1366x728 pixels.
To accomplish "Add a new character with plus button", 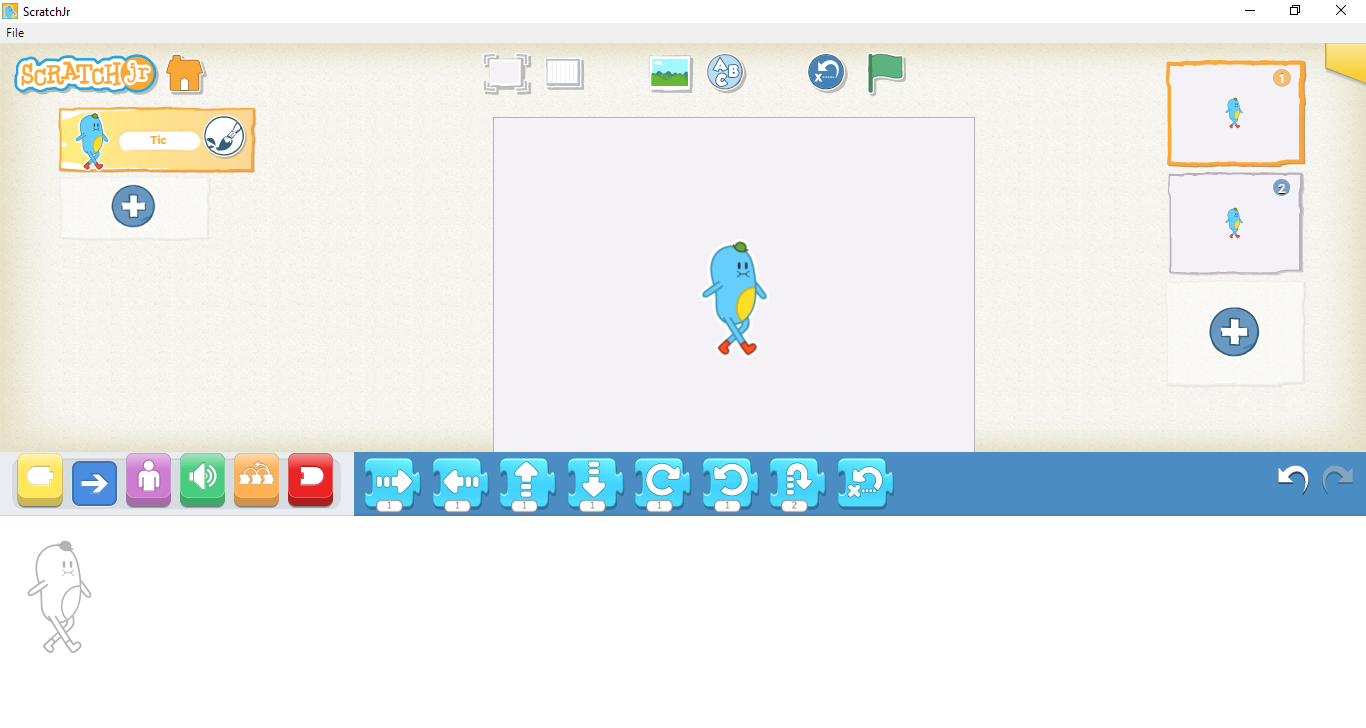I will (133, 207).
